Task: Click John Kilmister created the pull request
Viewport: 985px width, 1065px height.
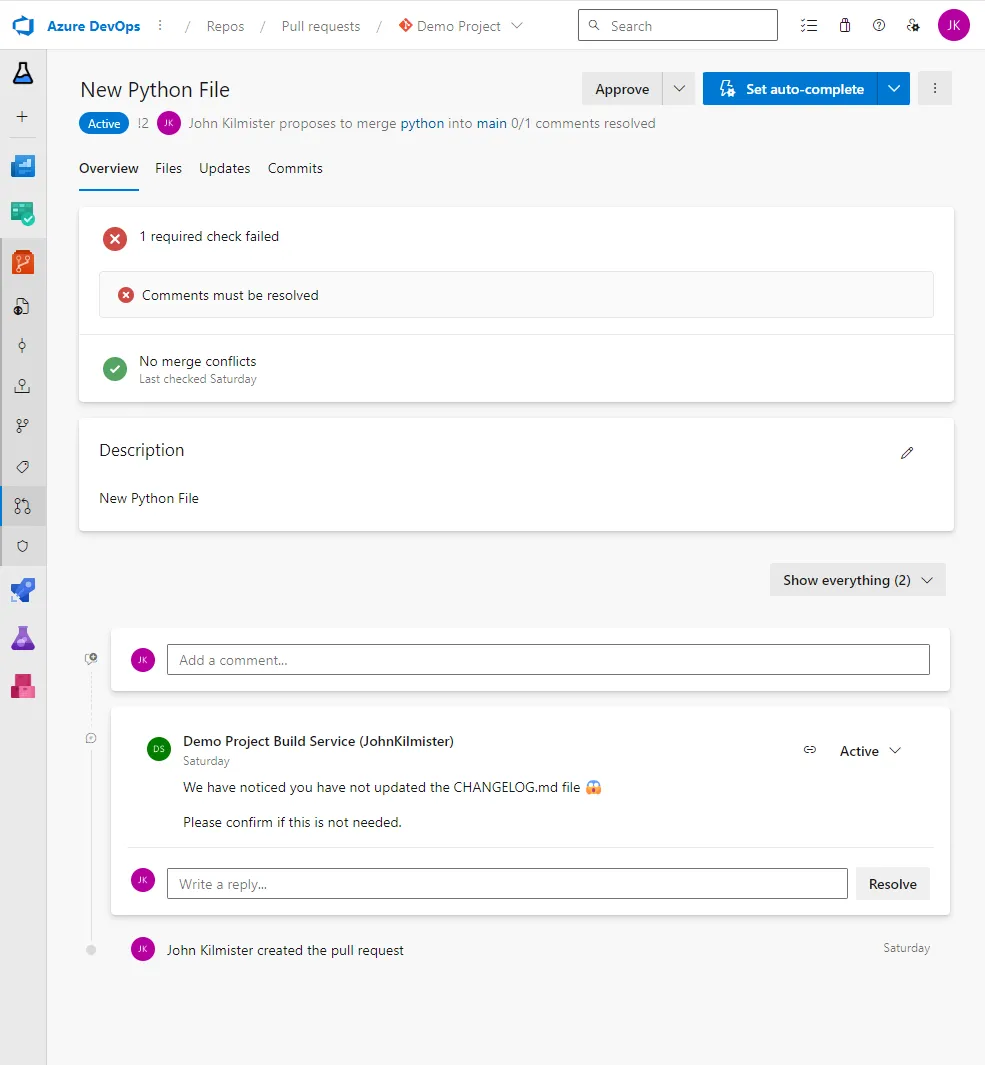Action: coord(285,950)
